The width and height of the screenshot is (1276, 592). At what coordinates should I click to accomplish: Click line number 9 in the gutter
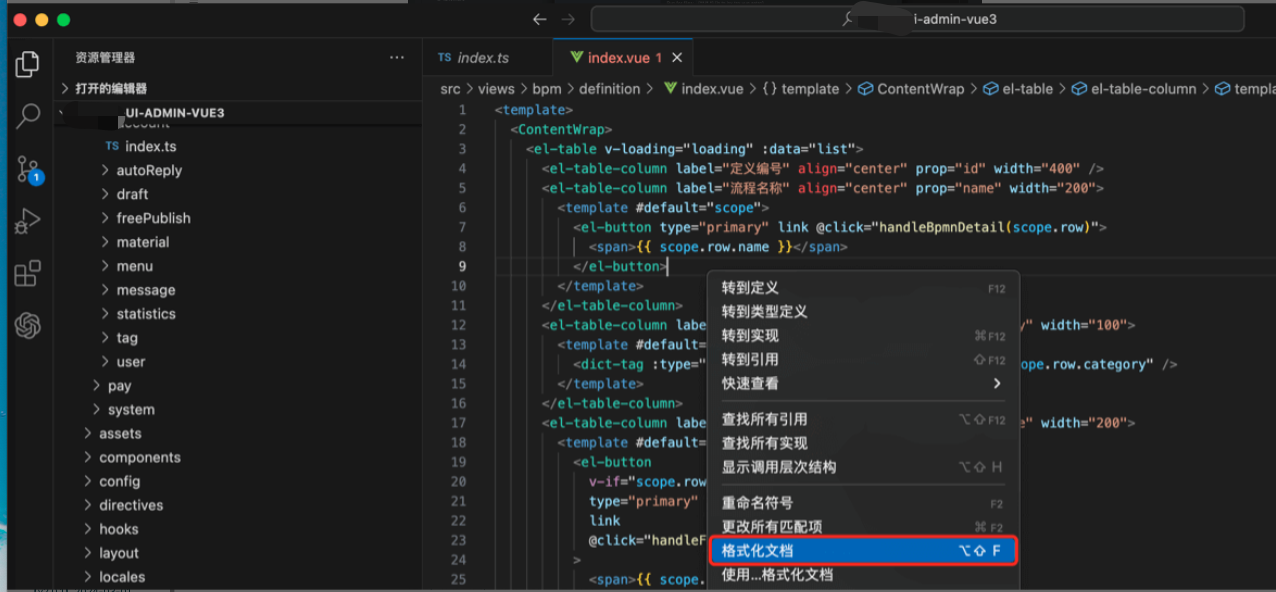pos(461,266)
